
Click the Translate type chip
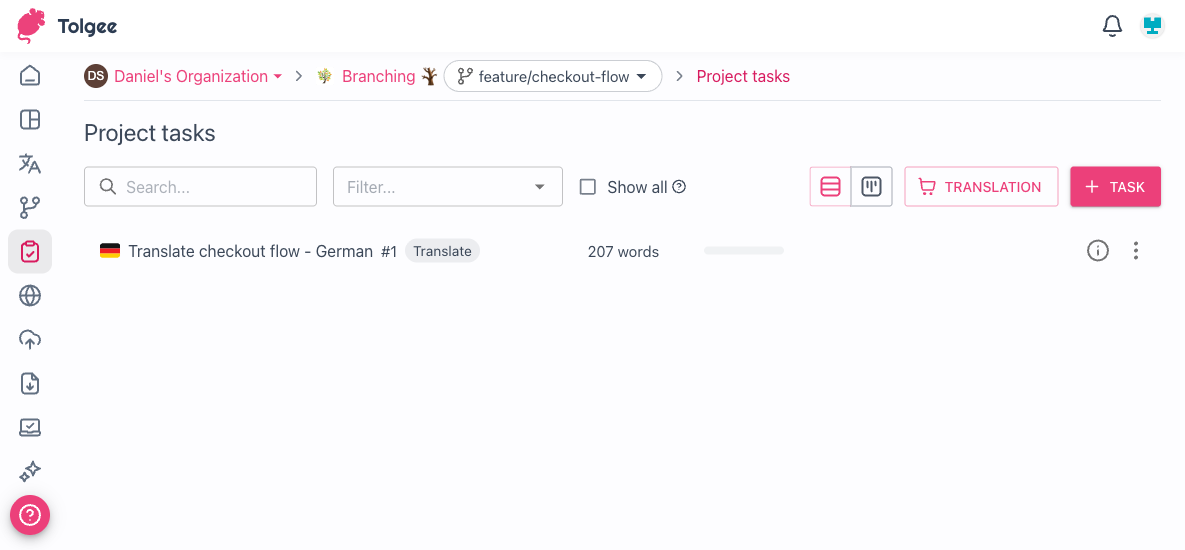pos(442,251)
